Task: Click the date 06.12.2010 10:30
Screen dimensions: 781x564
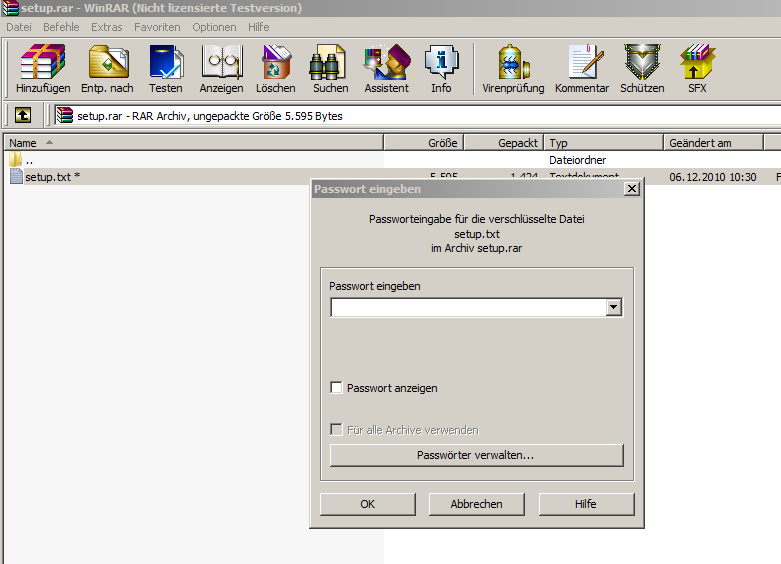Action: (x=713, y=177)
